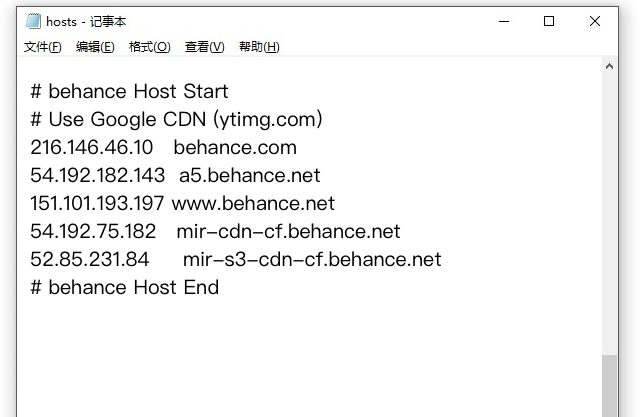644x417 pixels.
Task: Open the 帮助(H) Help menu
Action: pyautogui.click(x=259, y=47)
